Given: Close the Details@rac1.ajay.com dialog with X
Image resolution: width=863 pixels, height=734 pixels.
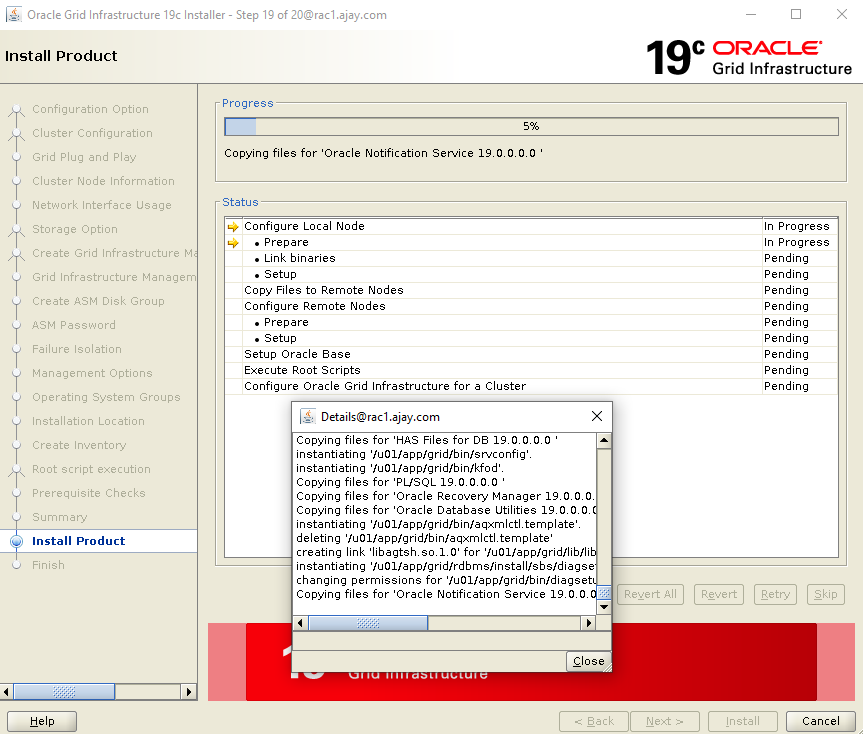Looking at the screenshot, I should coord(597,416).
